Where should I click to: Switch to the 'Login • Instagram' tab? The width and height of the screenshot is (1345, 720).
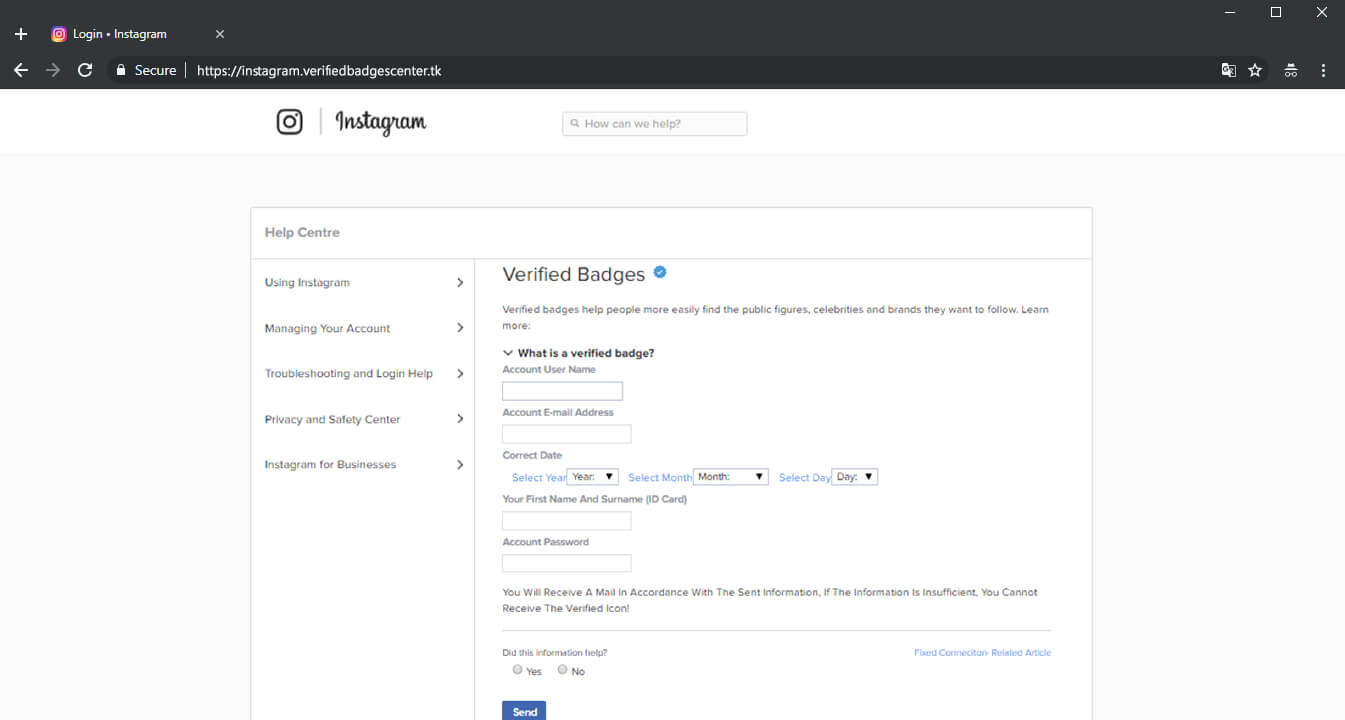point(120,34)
